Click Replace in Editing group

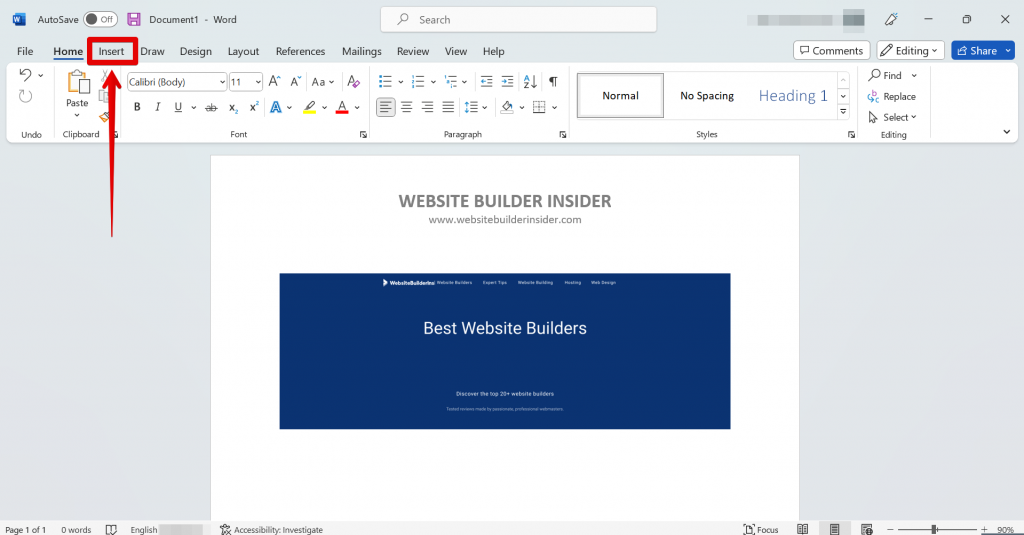tap(891, 97)
